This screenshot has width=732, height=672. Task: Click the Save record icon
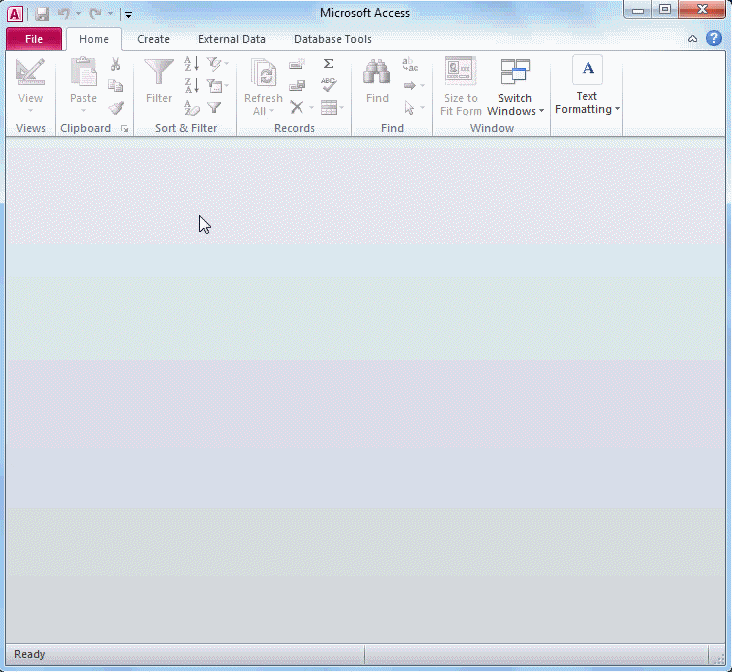point(297,85)
